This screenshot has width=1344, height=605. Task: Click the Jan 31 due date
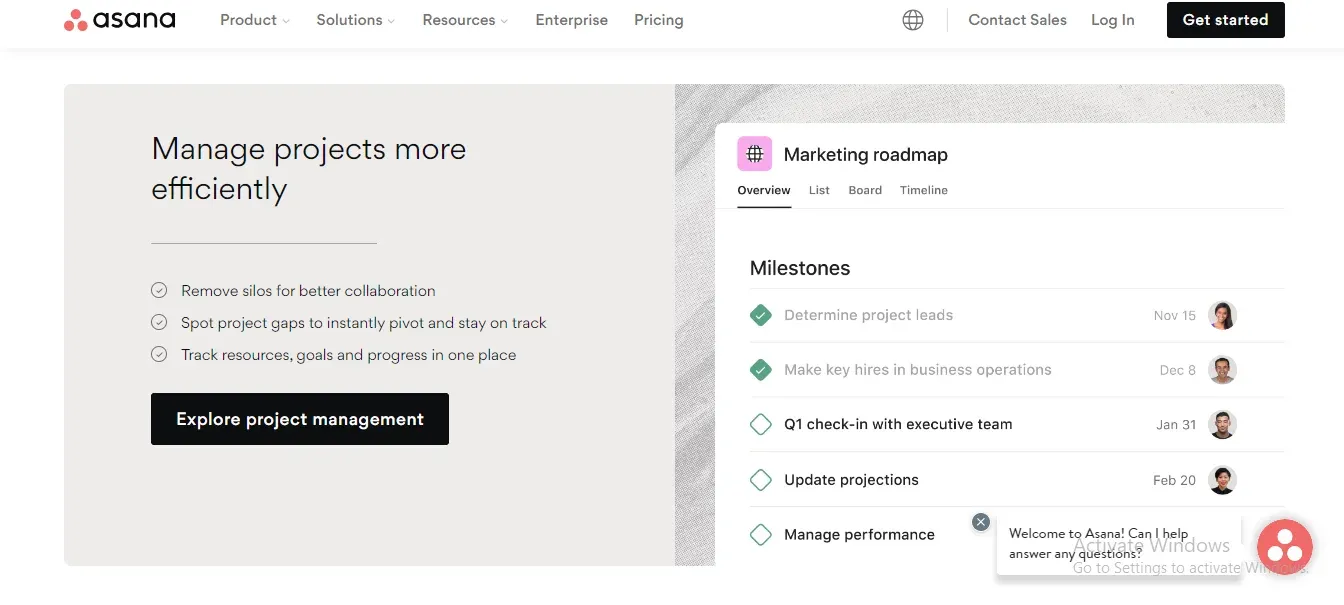pos(1176,425)
